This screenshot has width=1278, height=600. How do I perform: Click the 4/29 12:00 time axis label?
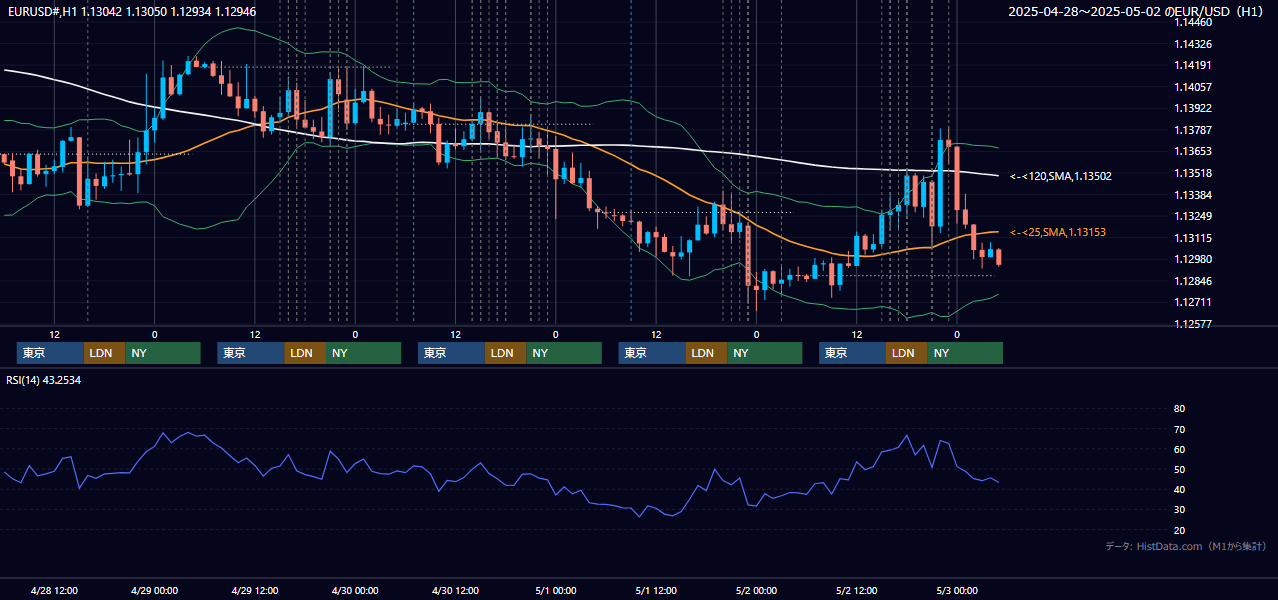[x=254, y=590]
